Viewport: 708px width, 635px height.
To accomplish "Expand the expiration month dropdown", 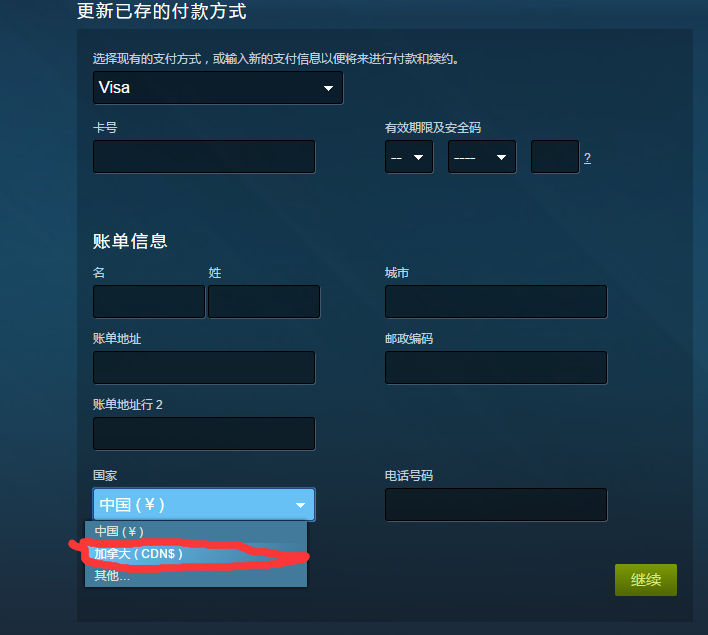I will pyautogui.click(x=409, y=157).
